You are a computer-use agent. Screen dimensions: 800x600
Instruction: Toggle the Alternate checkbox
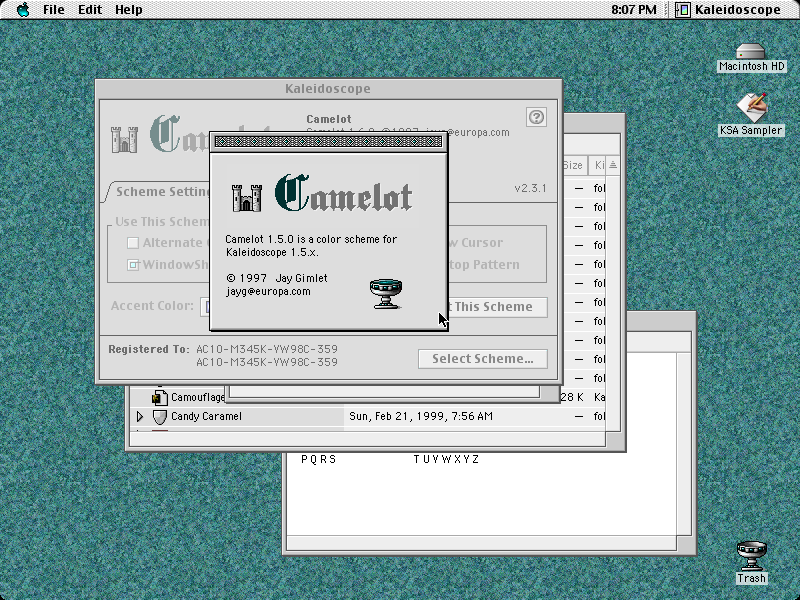[133, 243]
